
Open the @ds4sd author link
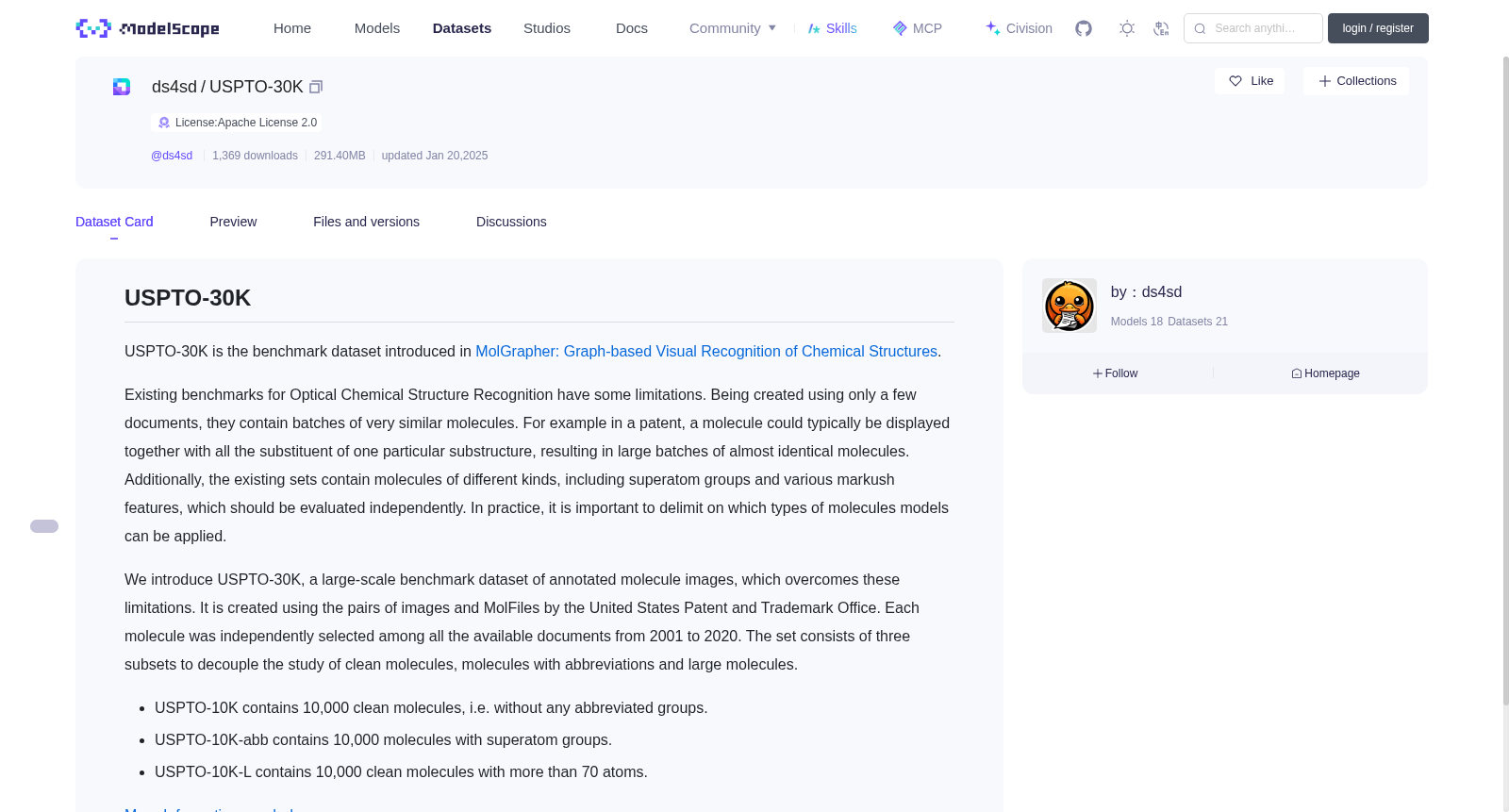pyautogui.click(x=172, y=156)
